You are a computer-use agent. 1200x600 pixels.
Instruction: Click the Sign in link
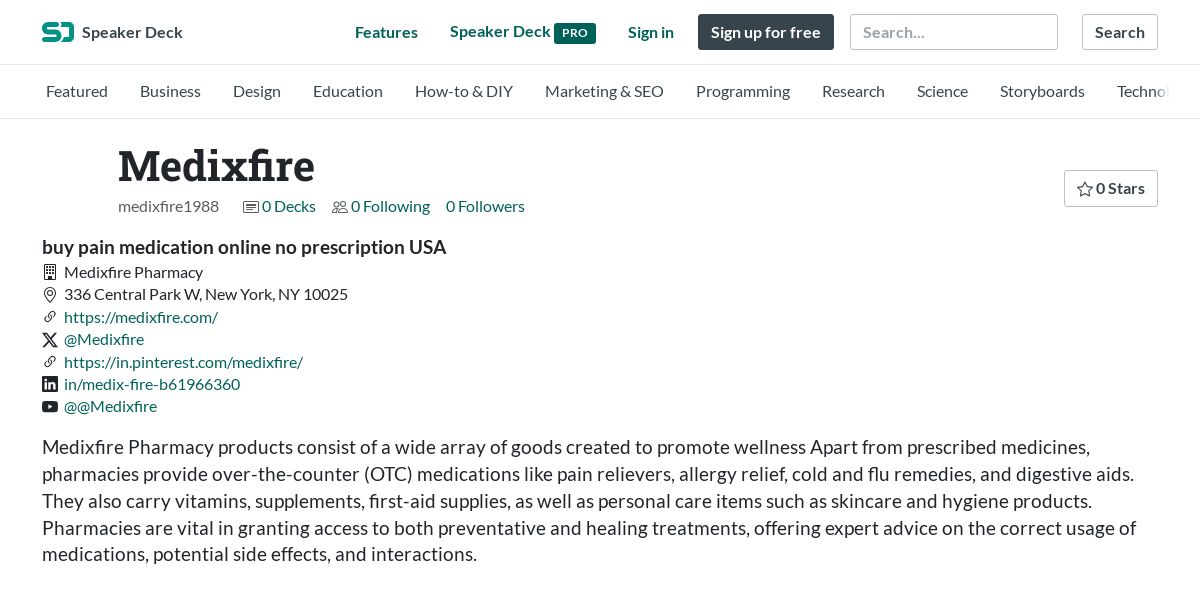point(651,32)
